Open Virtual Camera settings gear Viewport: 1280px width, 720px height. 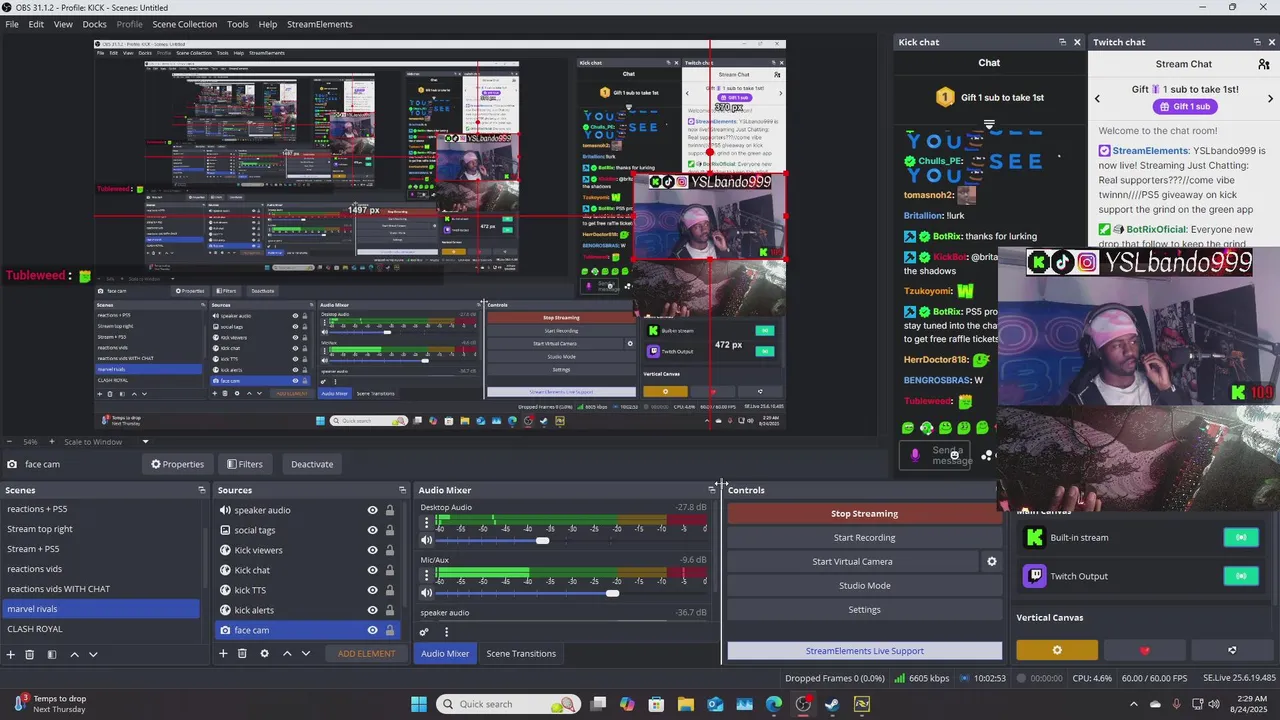tap(992, 562)
